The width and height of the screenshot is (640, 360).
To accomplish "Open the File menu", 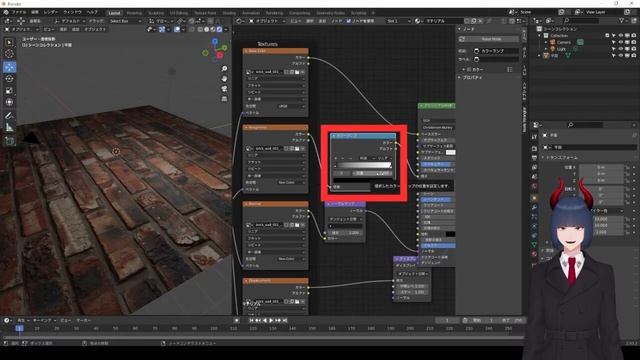I will point(19,12).
